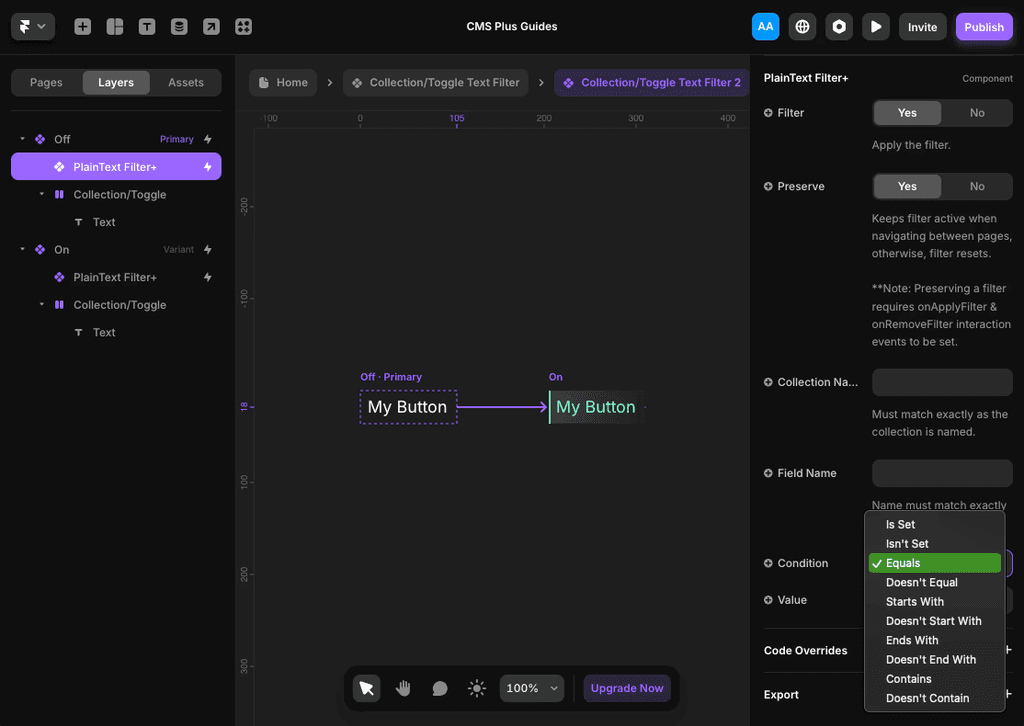The width and height of the screenshot is (1024, 726).
Task: Set the Filter option to No
Action: click(x=977, y=112)
